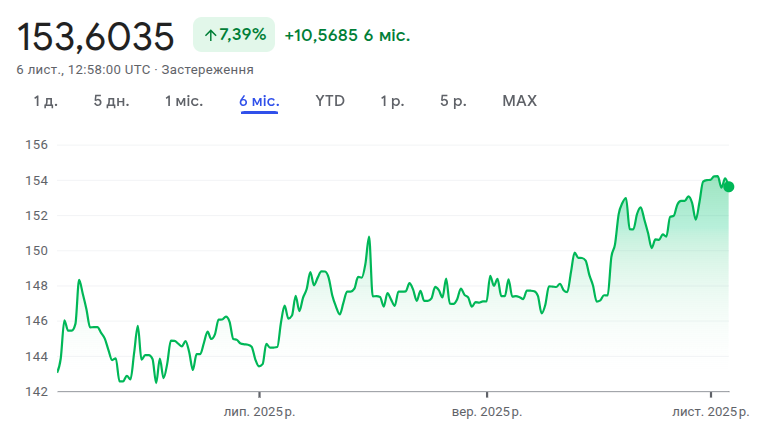The height and width of the screenshot is (430, 769).
Task: Select the 5 р. range tab
Action: [453, 101]
